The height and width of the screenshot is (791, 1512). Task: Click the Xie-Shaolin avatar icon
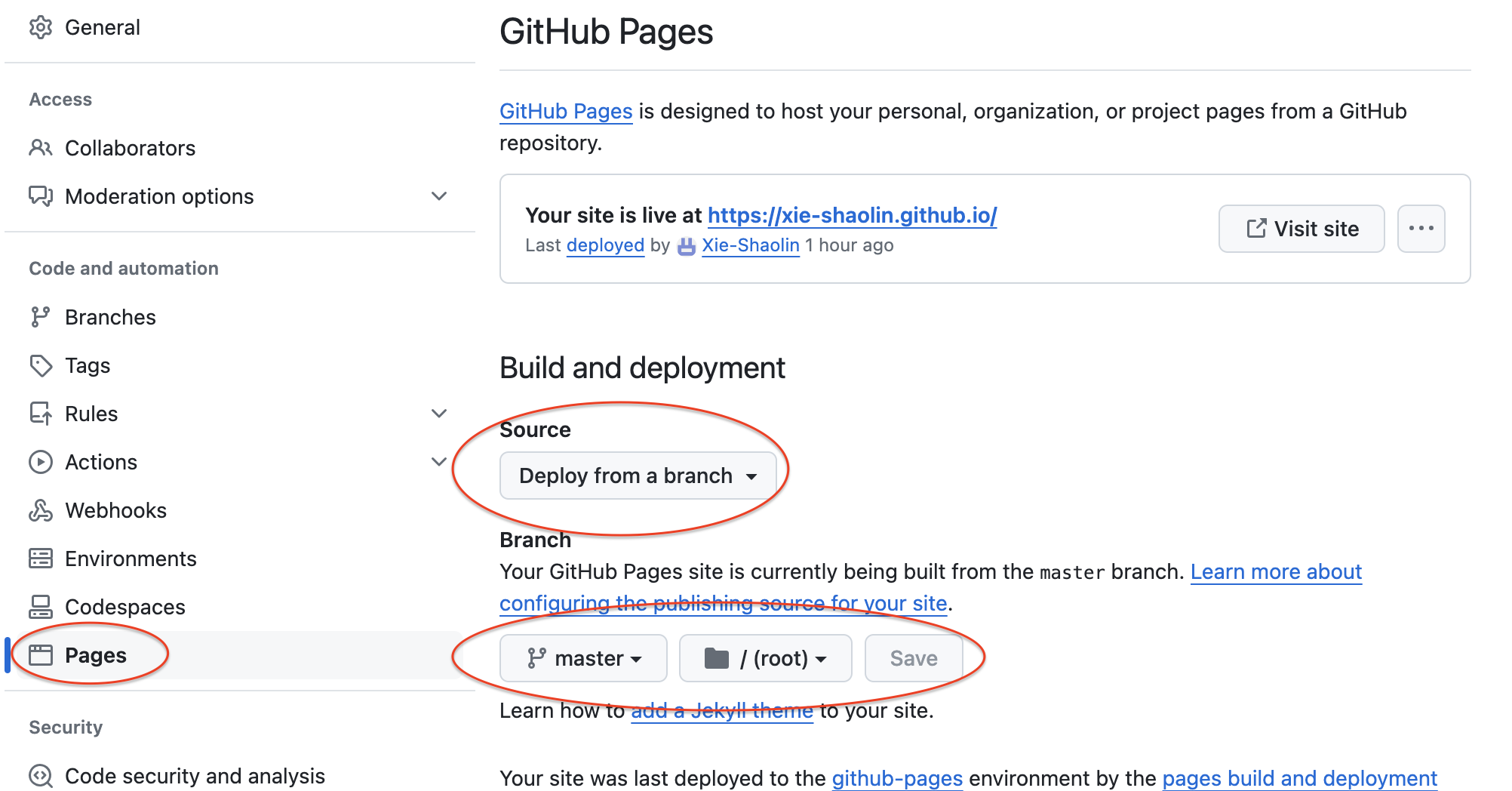[x=686, y=246]
